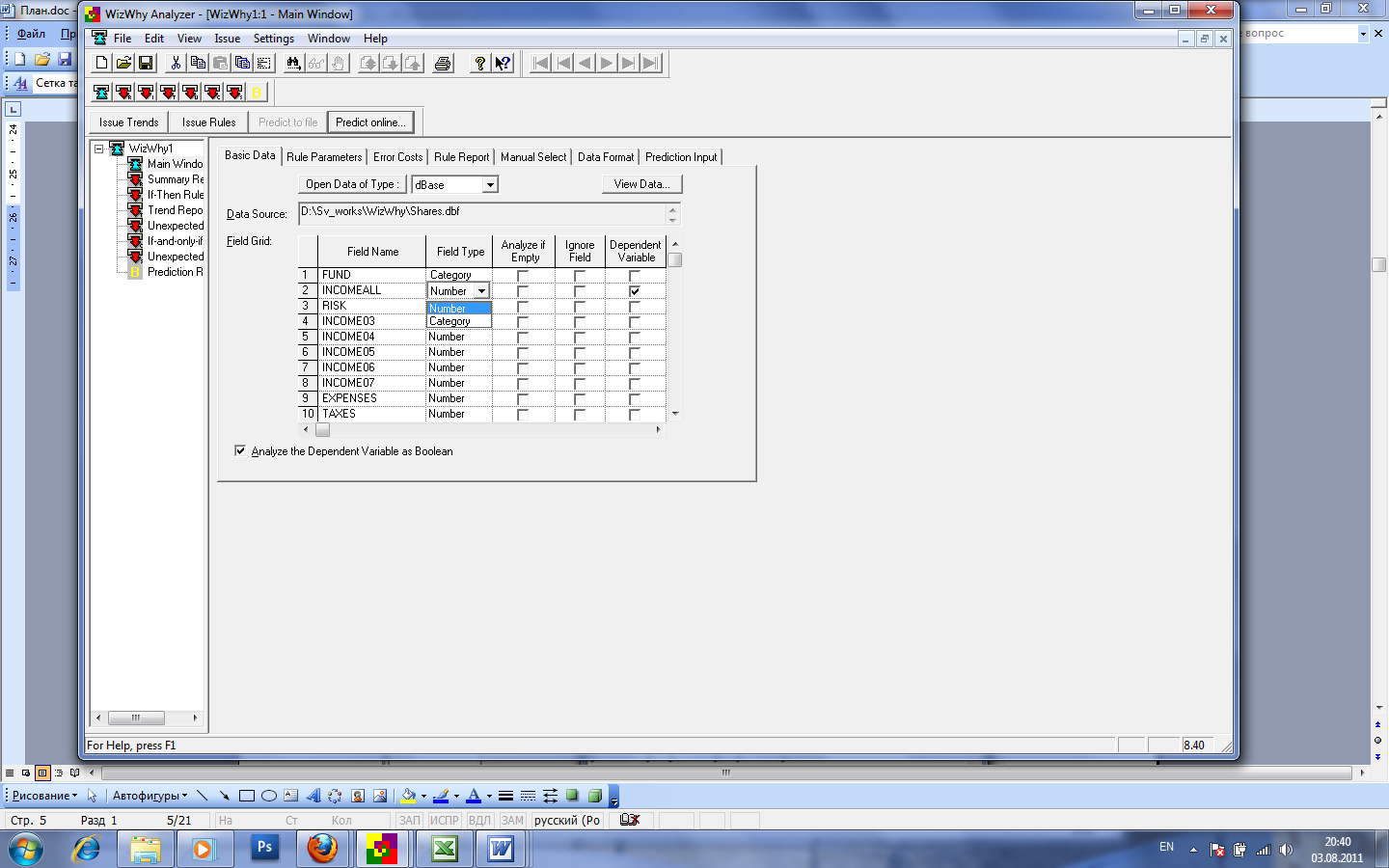
Task: Click the Copy icon in WizWhy toolbar
Action: (198, 63)
